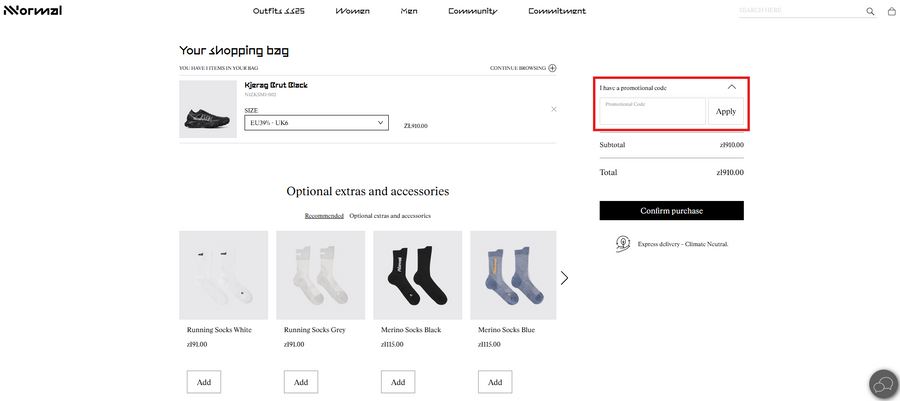Image resolution: width=900 pixels, height=401 pixels.
Task: Open the Outfits SS25 menu
Action: (x=278, y=11)
